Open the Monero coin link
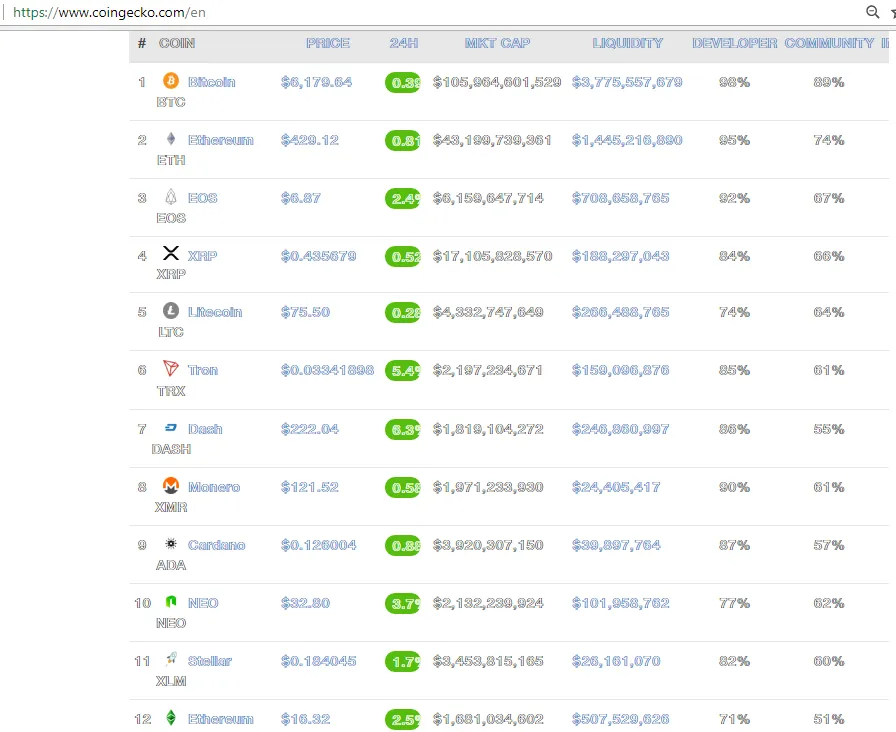This screenshot has height=732, width=896. pyautogui.click(x=214, y=487)
